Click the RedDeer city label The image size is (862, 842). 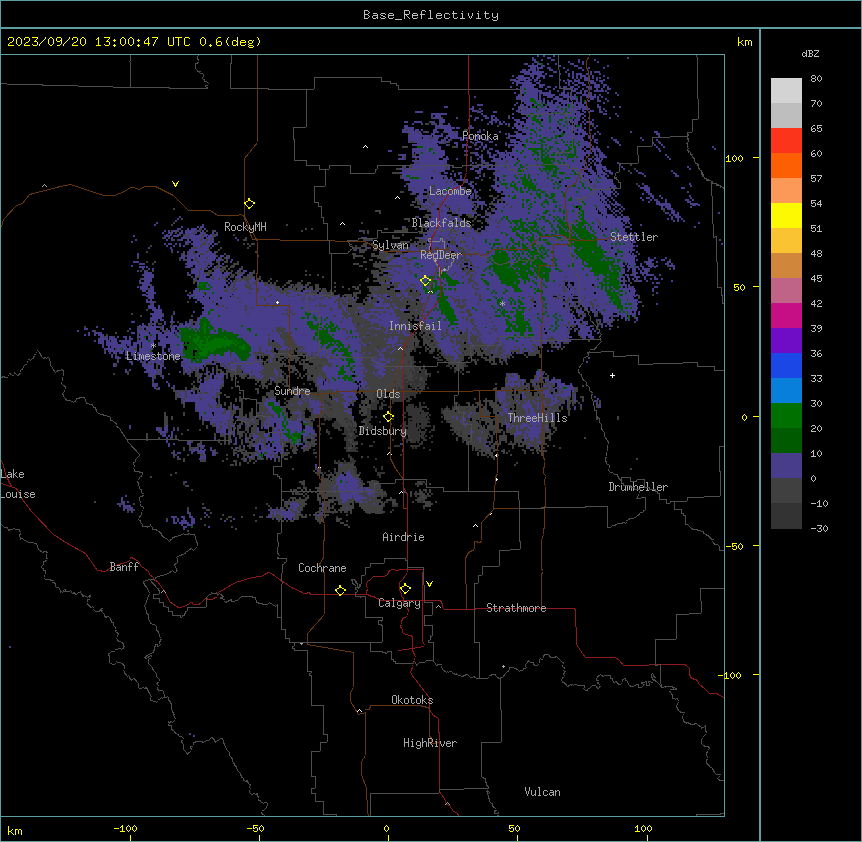point(441,255)
